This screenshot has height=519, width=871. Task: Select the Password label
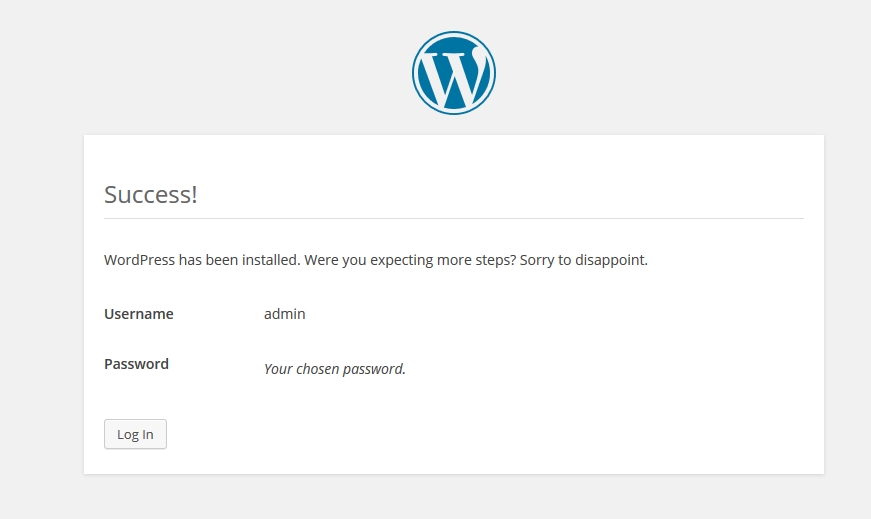[x=136, y=364]
